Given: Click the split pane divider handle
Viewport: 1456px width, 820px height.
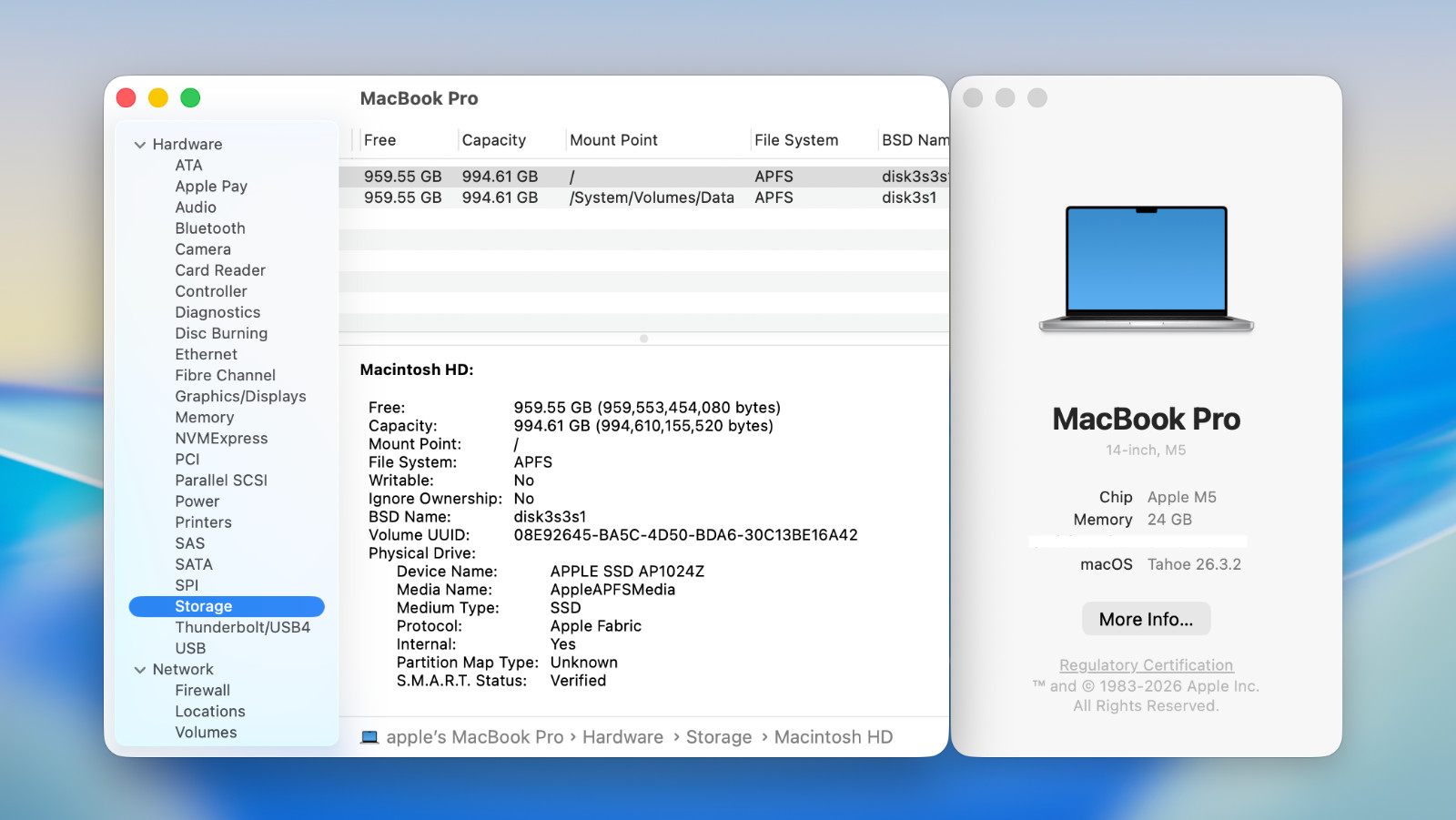Looking at the screenshot, I should 643,339.
